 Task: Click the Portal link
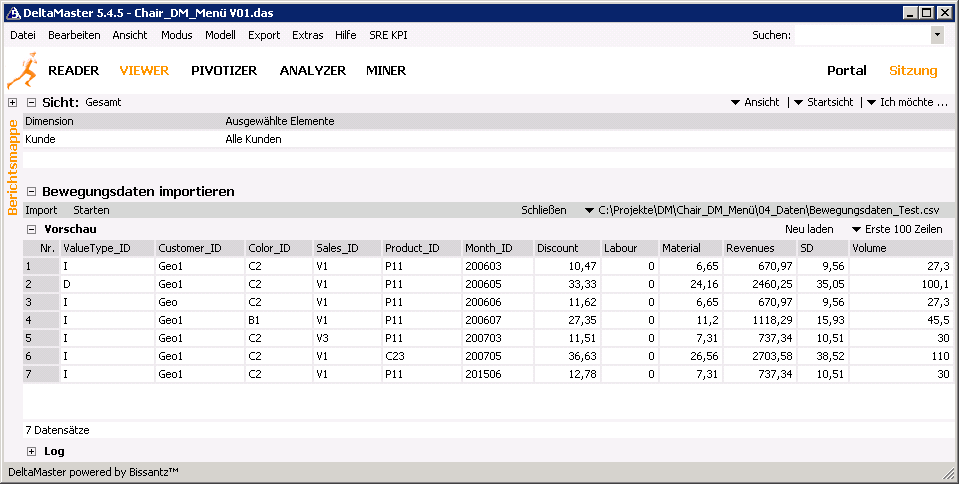point(846,71)
